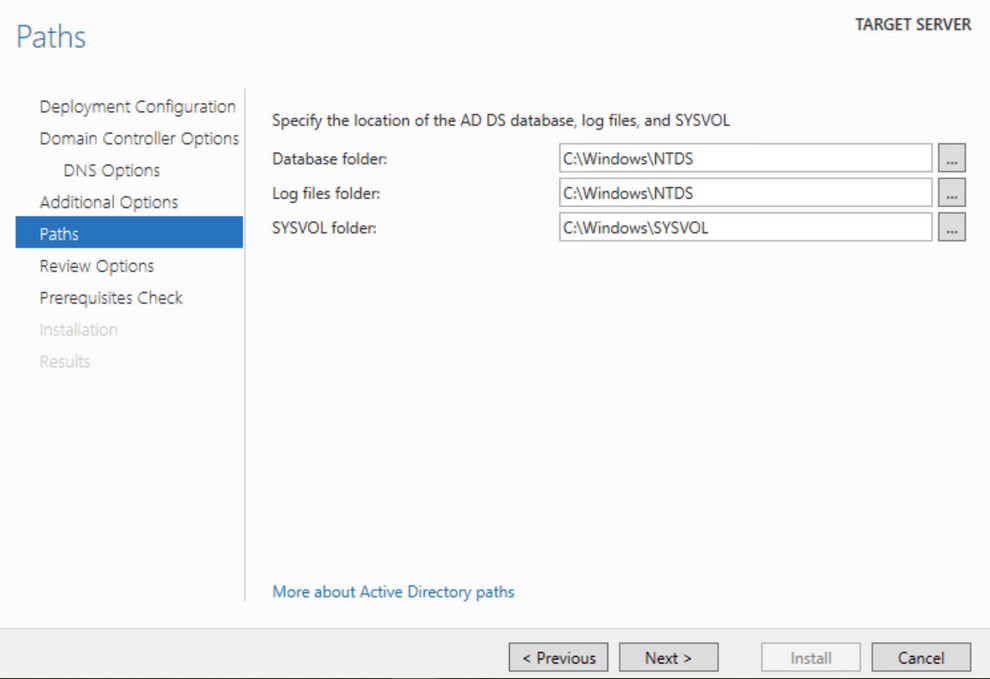Viewport: 990px width, 679px height.
Task: Edit the Log files folder path field
Action: (746, 193)
